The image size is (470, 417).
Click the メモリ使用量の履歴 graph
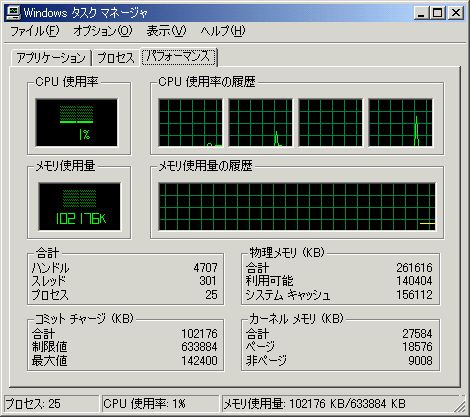tap(297, 206)
